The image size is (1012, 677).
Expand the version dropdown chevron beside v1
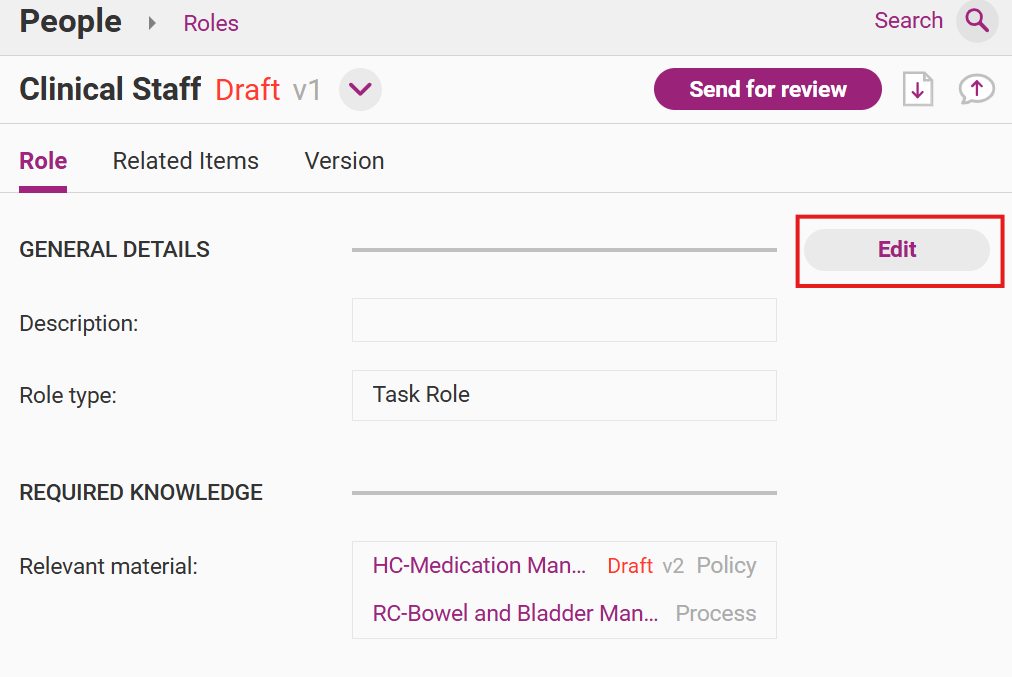coord(360,90)
